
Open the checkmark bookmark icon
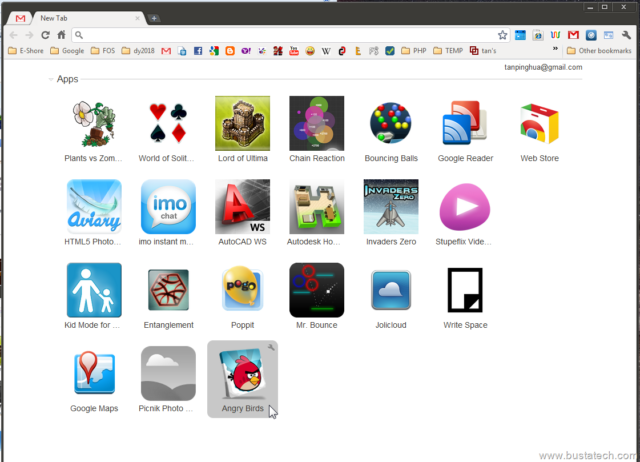point(390,51)
